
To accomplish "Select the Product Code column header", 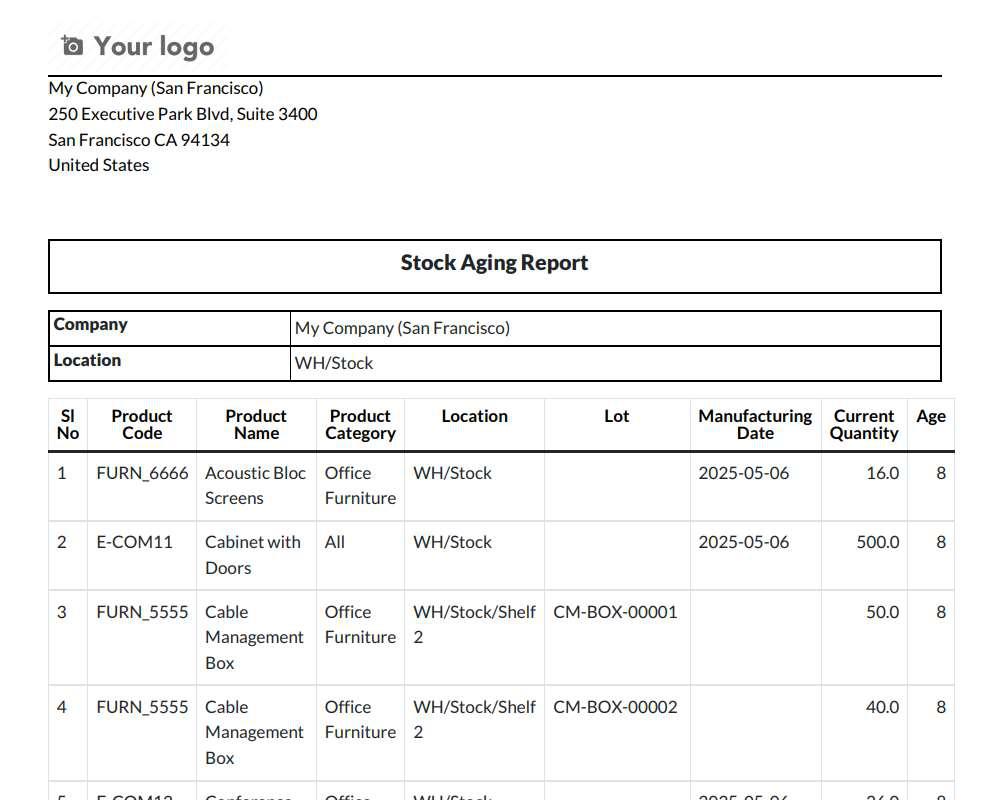I will pos(141,425).
